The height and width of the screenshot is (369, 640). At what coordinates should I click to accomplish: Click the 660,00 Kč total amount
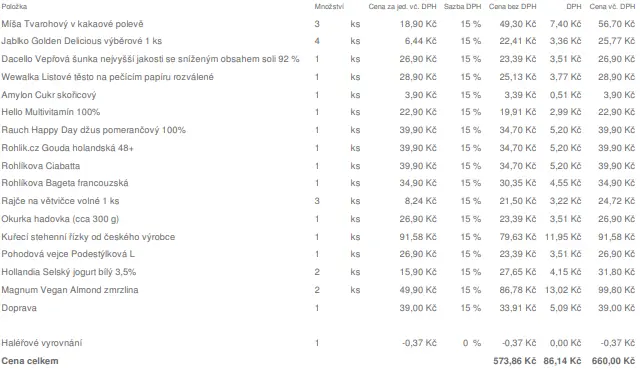pyautogui.click(x=613, y=361)
